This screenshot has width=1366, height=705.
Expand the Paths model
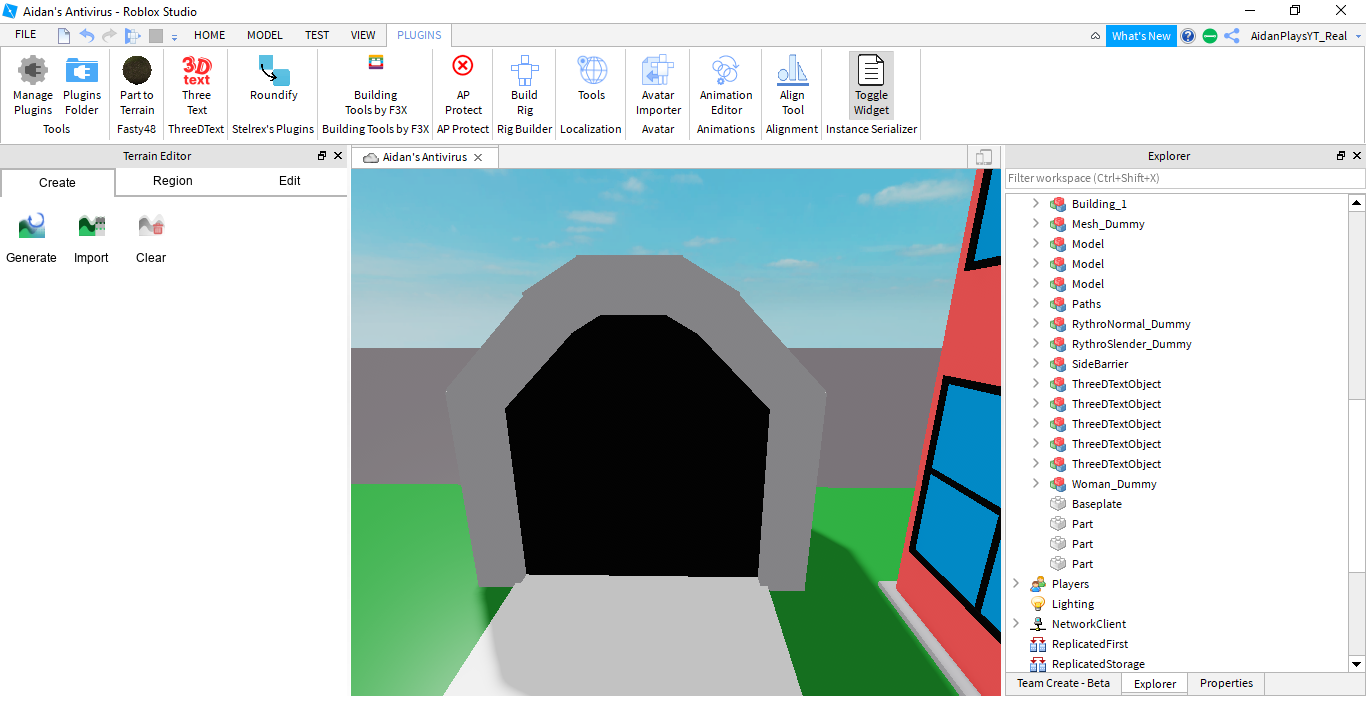1035,303
